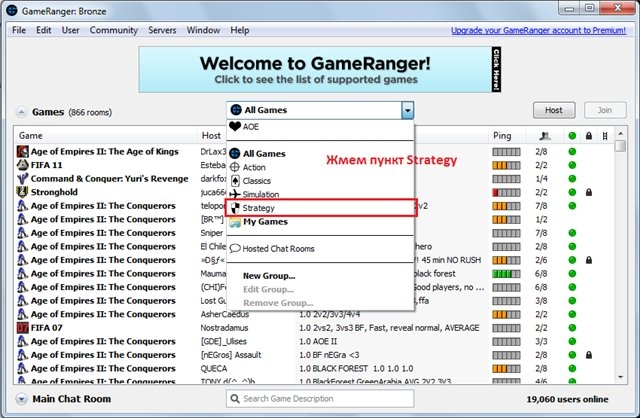Click the Hosted Chat Rooms bubble icon
This screenshot has height=418, width=640.
tap(236, 248)
